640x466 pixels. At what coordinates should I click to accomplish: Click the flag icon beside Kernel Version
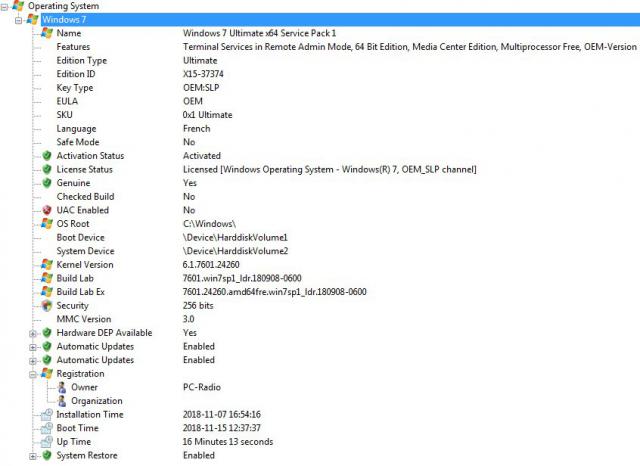click(47, 264)
